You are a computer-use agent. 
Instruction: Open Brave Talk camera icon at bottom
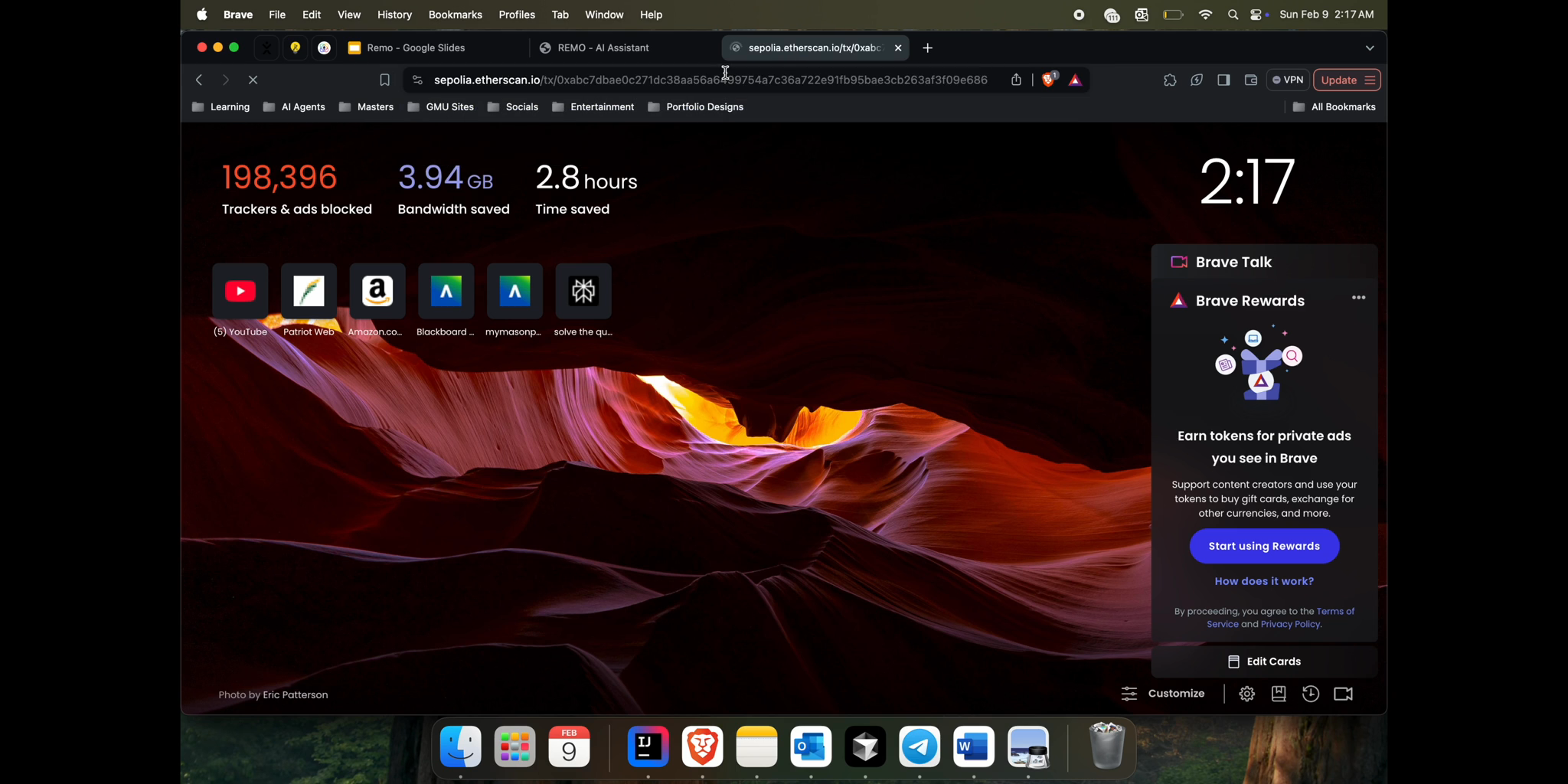tap(1344, 694)
